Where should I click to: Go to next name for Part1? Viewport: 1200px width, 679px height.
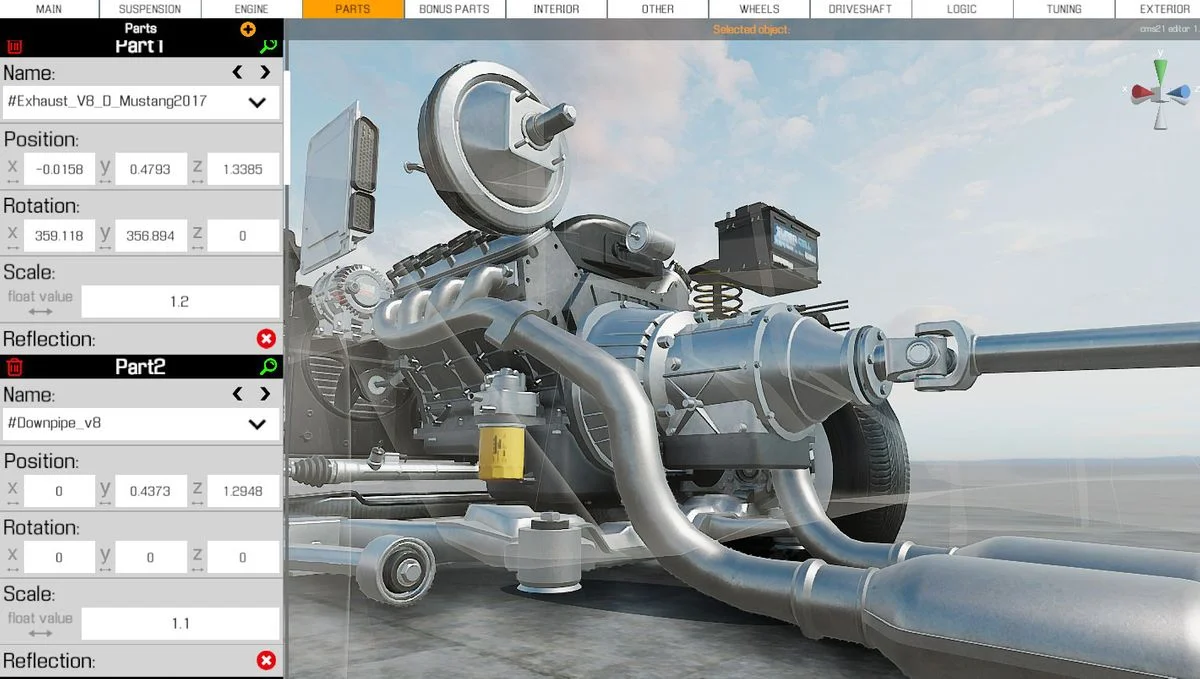click(x=265, y=72)
